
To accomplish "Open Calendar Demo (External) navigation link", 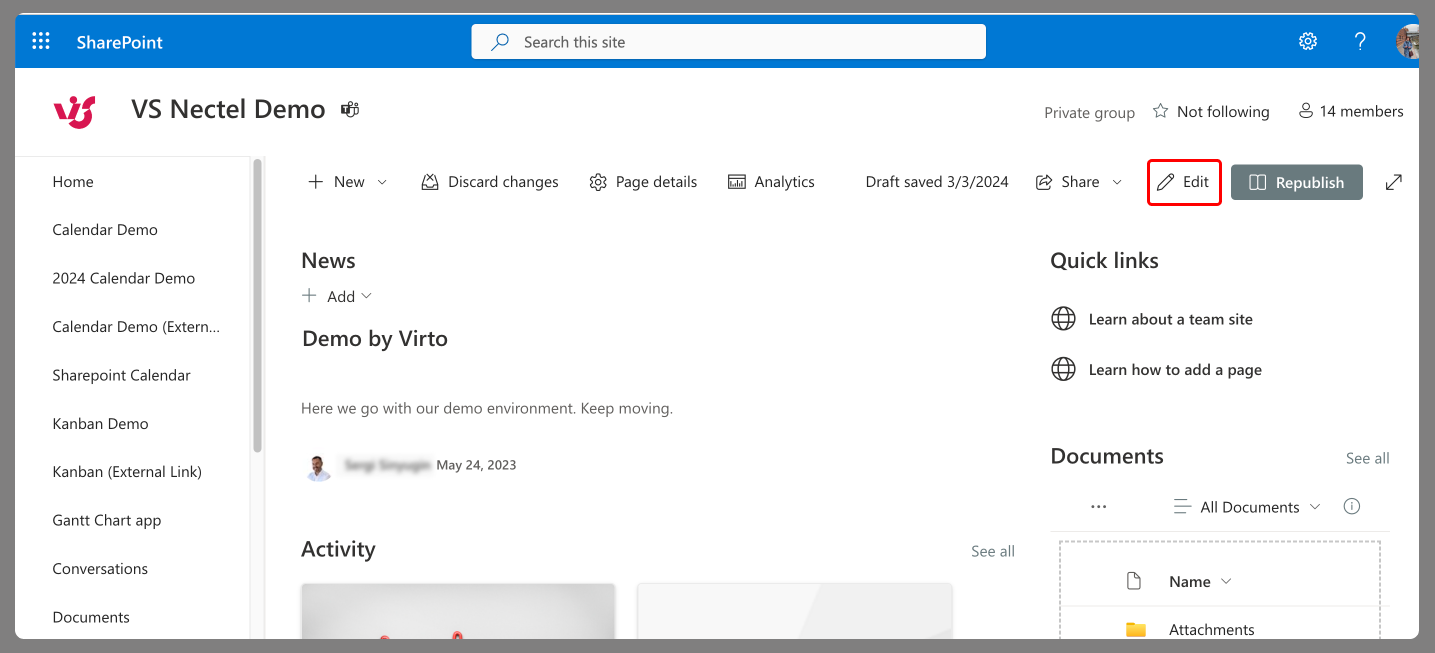I will (136, 327).
